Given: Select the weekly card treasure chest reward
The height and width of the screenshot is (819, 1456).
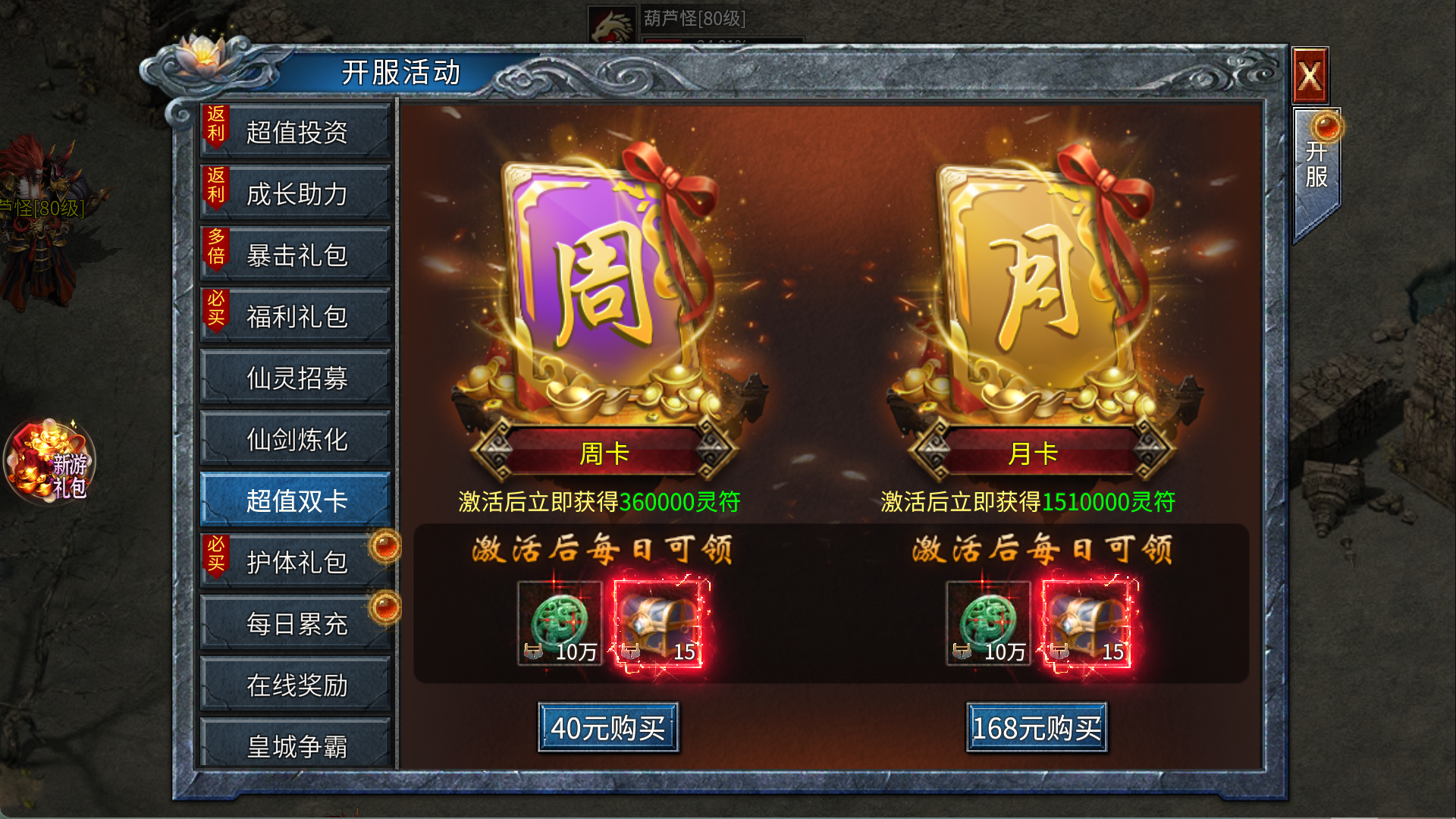Looking at the screenshot, I should pos(658,623).
